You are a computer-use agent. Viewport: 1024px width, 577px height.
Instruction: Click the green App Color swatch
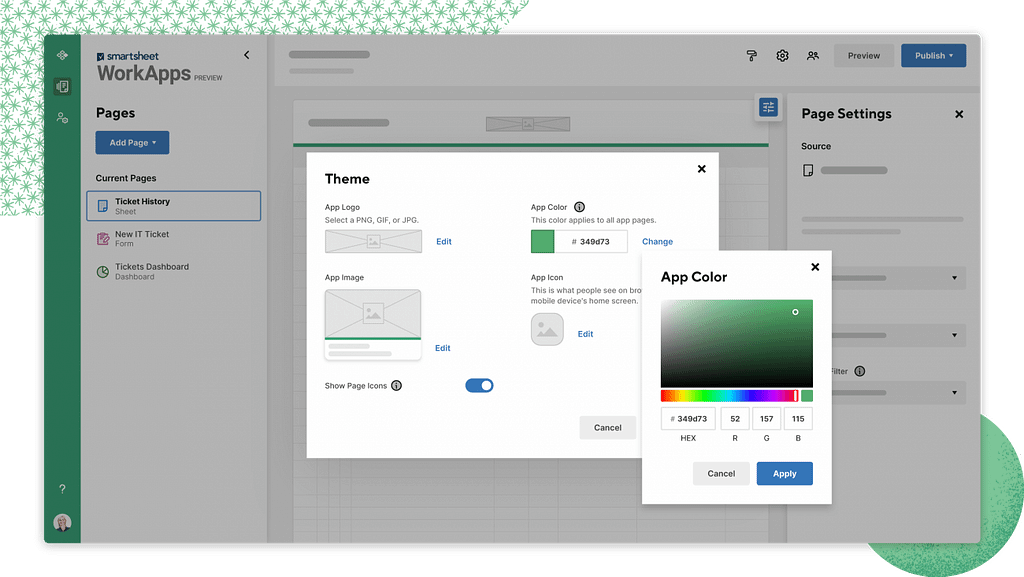[x=543, y=242]
